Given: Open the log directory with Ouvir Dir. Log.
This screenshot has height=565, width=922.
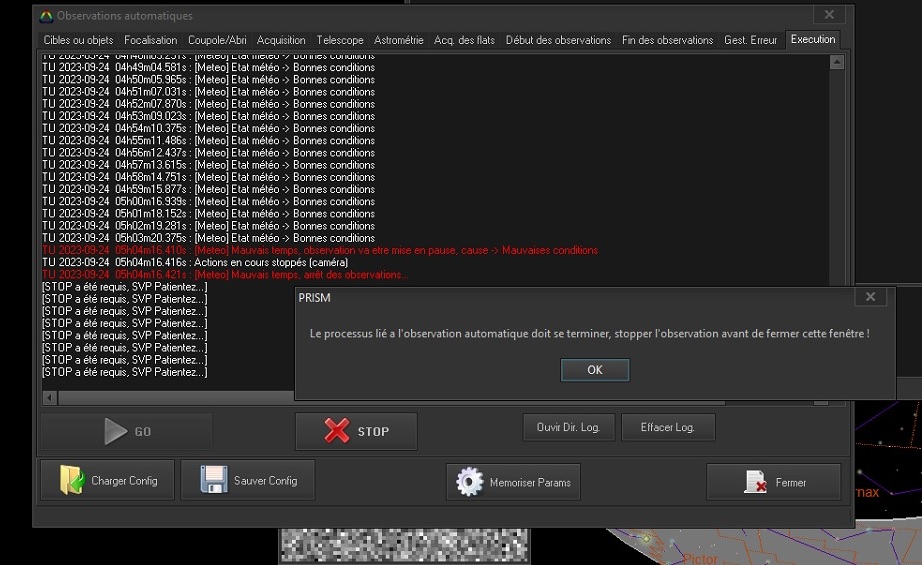Looking at the screenshot, I should coord(568,427).
